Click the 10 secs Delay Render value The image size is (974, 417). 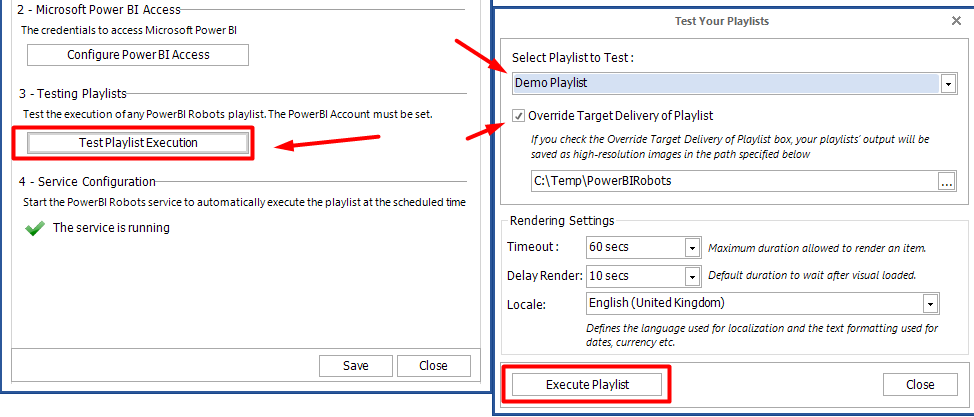click(x=634, y=275)
